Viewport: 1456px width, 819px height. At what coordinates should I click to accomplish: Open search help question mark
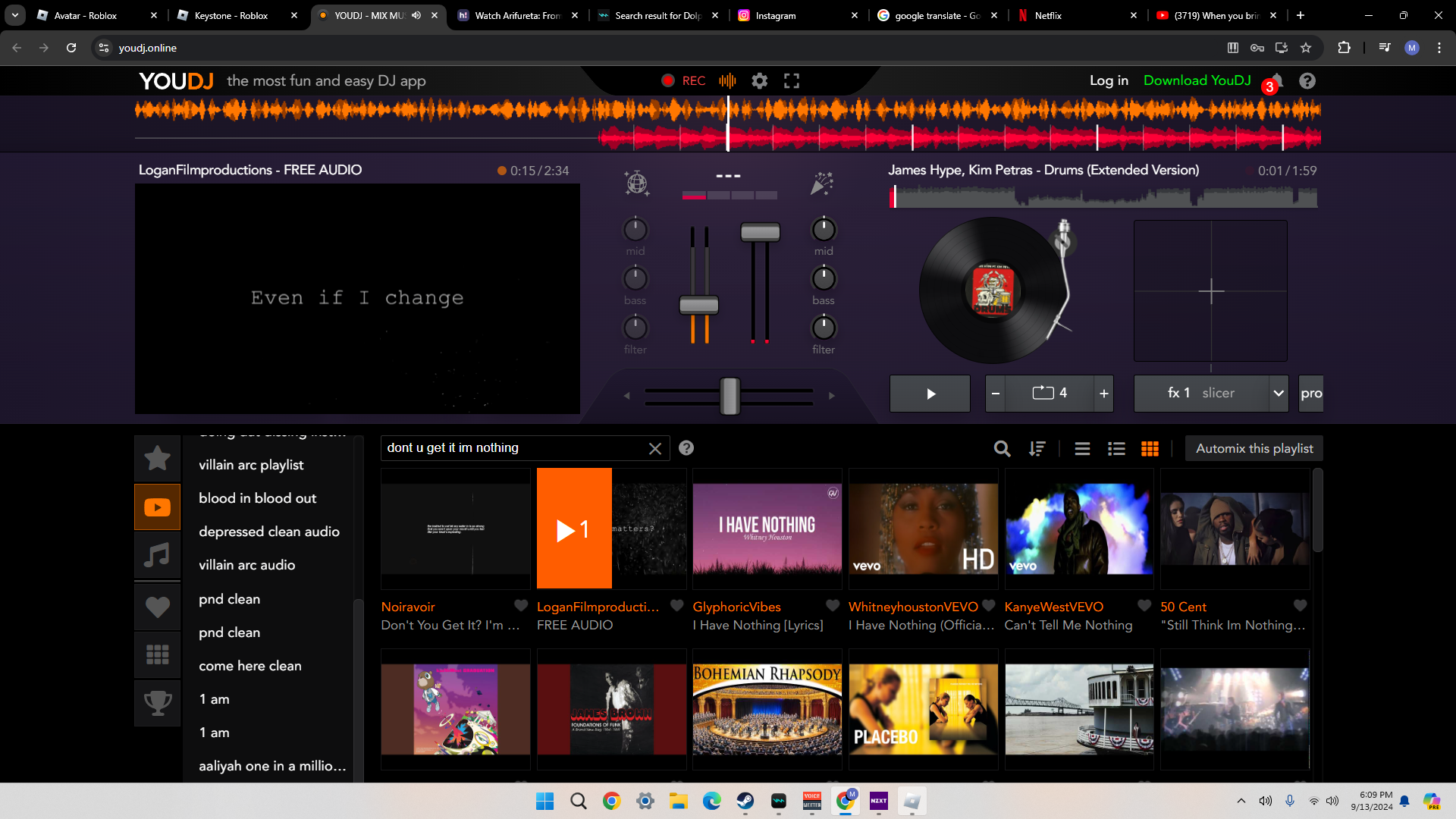click(686, 448)
